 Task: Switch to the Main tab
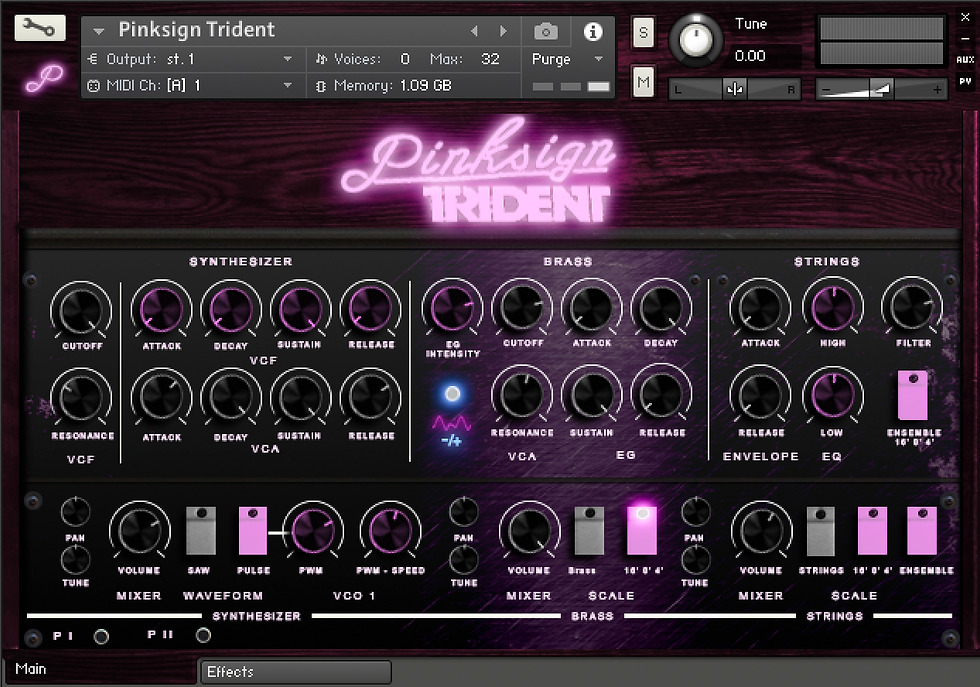point(100,669)
